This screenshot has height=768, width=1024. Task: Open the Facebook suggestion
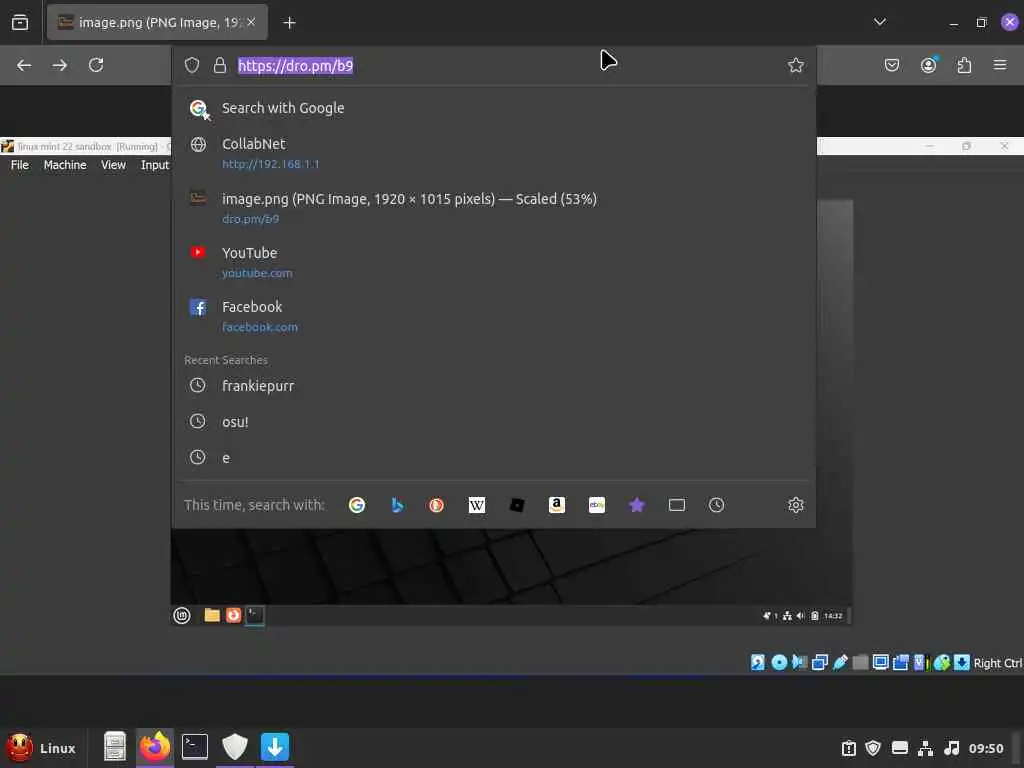(494, 317)
